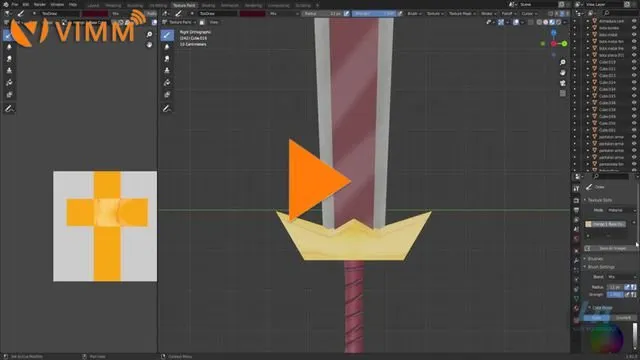Viewport: 640px width, 360px height.
Task: Open the File menu
Action: coord(15,4)
